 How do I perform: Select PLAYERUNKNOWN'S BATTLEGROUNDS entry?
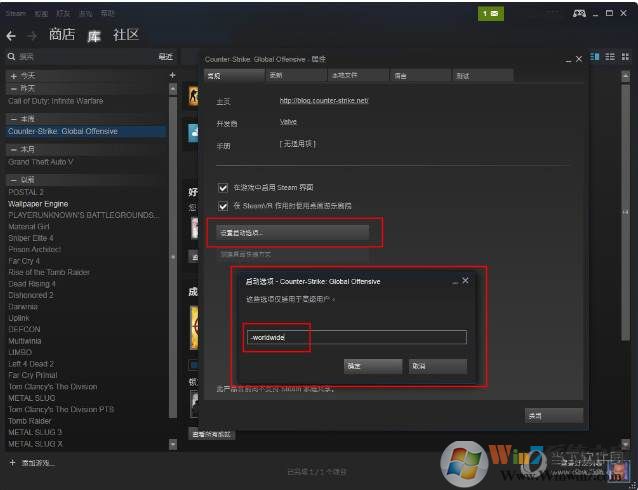click(84, 215)
